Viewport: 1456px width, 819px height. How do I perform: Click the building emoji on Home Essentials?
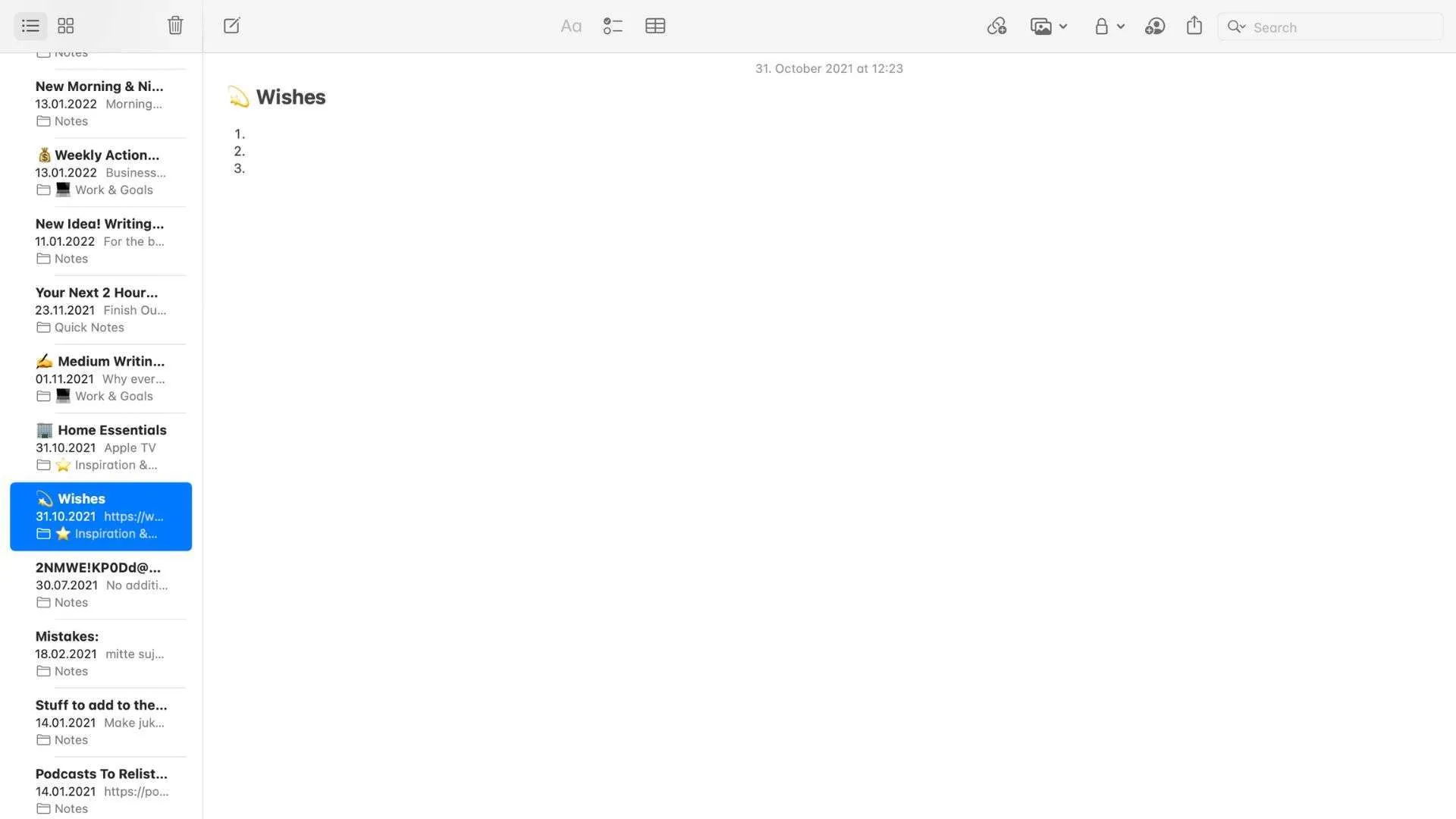point(45,431)
